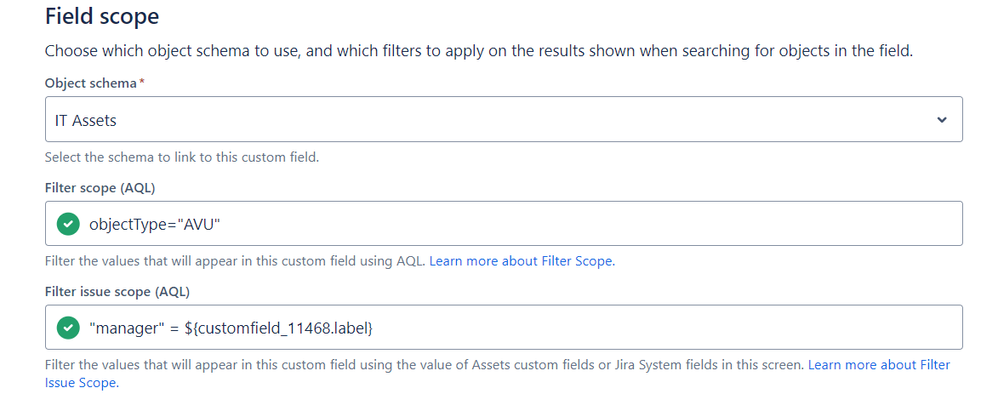Click the Object schema field label
This screenshot has height=394, width=998.
[90, 83]
